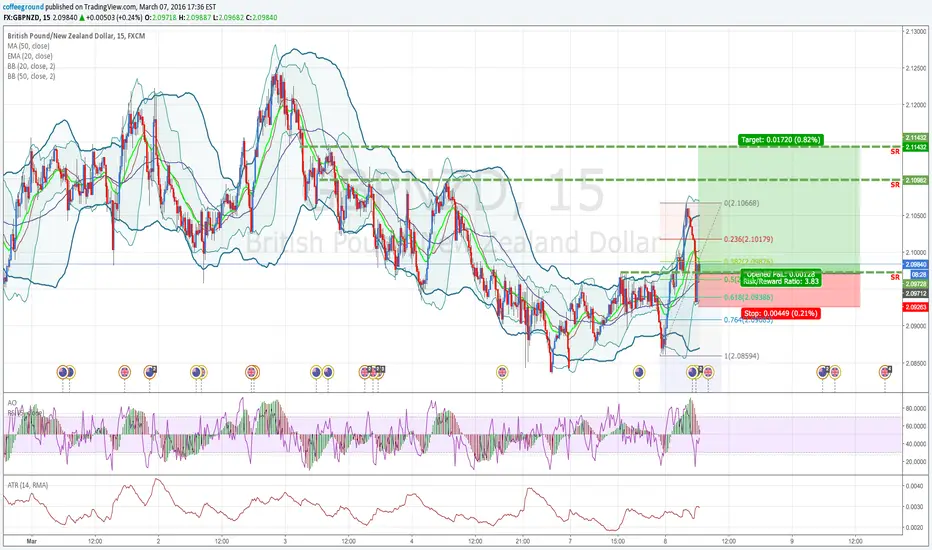
Task: Click green 2.09728 price axis tag
Action: click(915, 285)
